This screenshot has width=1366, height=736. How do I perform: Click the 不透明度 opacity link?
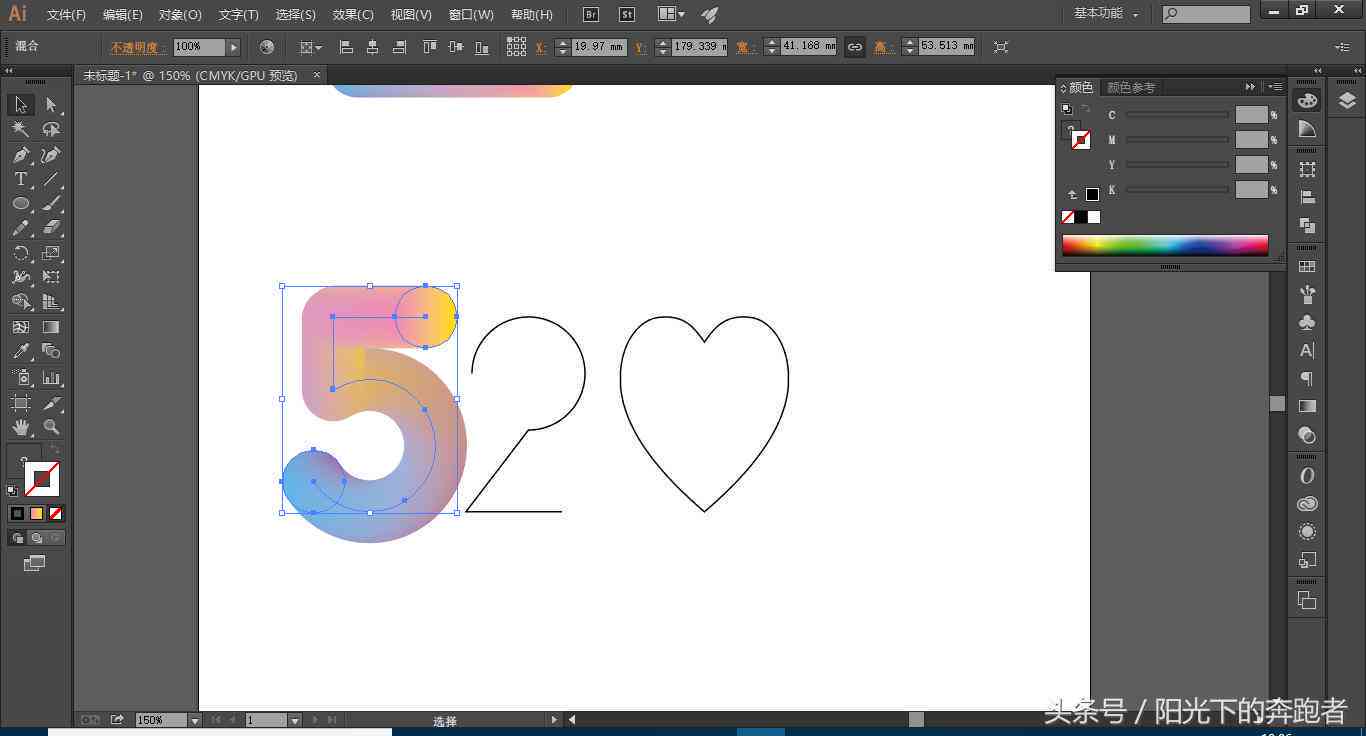[139, 47]
